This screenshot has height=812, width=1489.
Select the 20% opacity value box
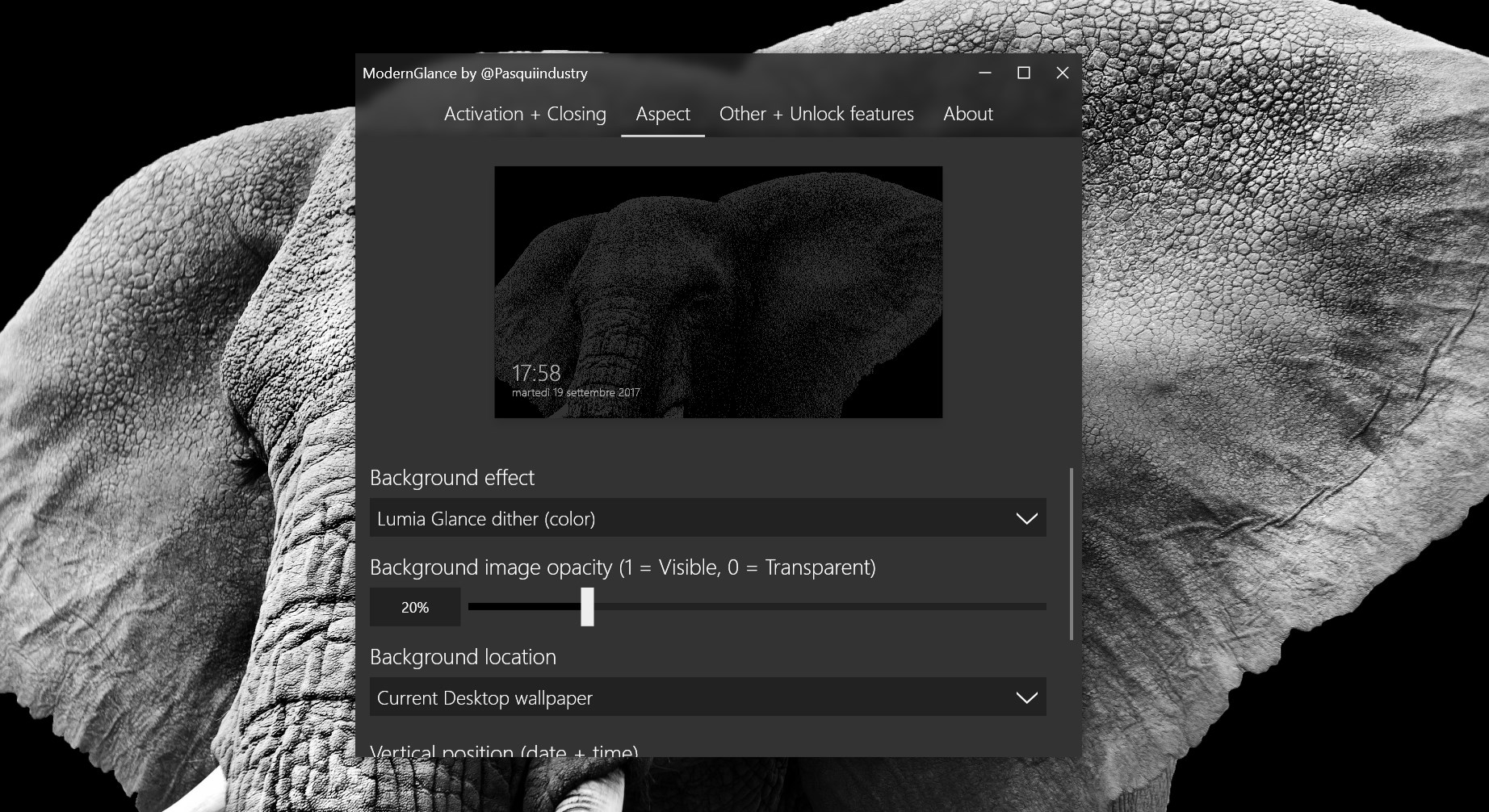click(415, 607)
